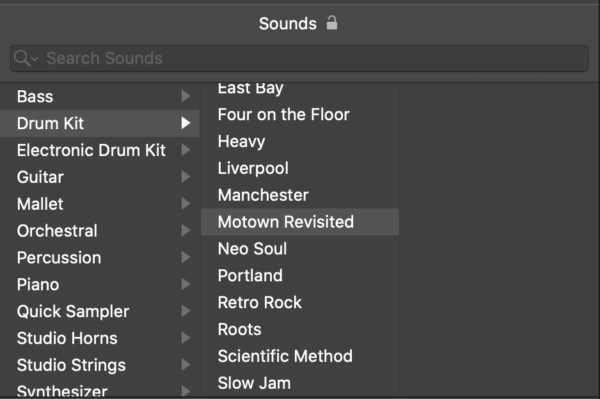Choose the Manchester drum kit
600x399 pixels.
click(300, 195)
